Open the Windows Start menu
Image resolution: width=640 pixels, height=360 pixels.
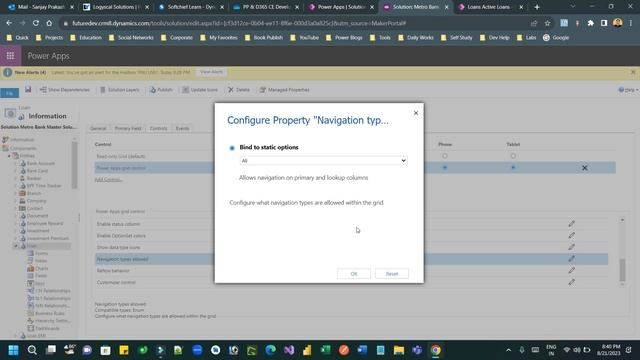13,350
